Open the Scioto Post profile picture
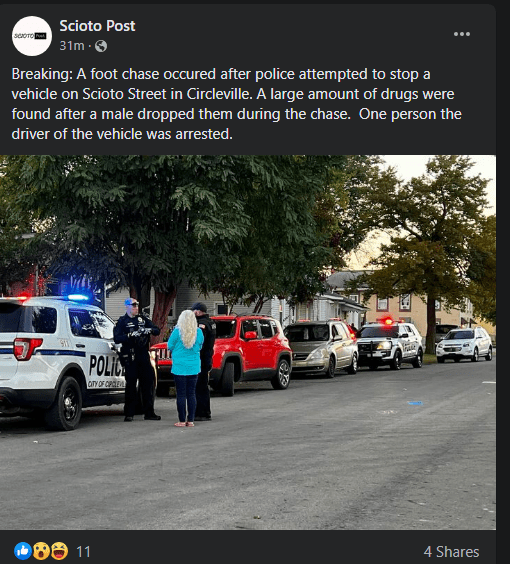The width and height of the screenshot is (510, 564). (x=32, y=36)
